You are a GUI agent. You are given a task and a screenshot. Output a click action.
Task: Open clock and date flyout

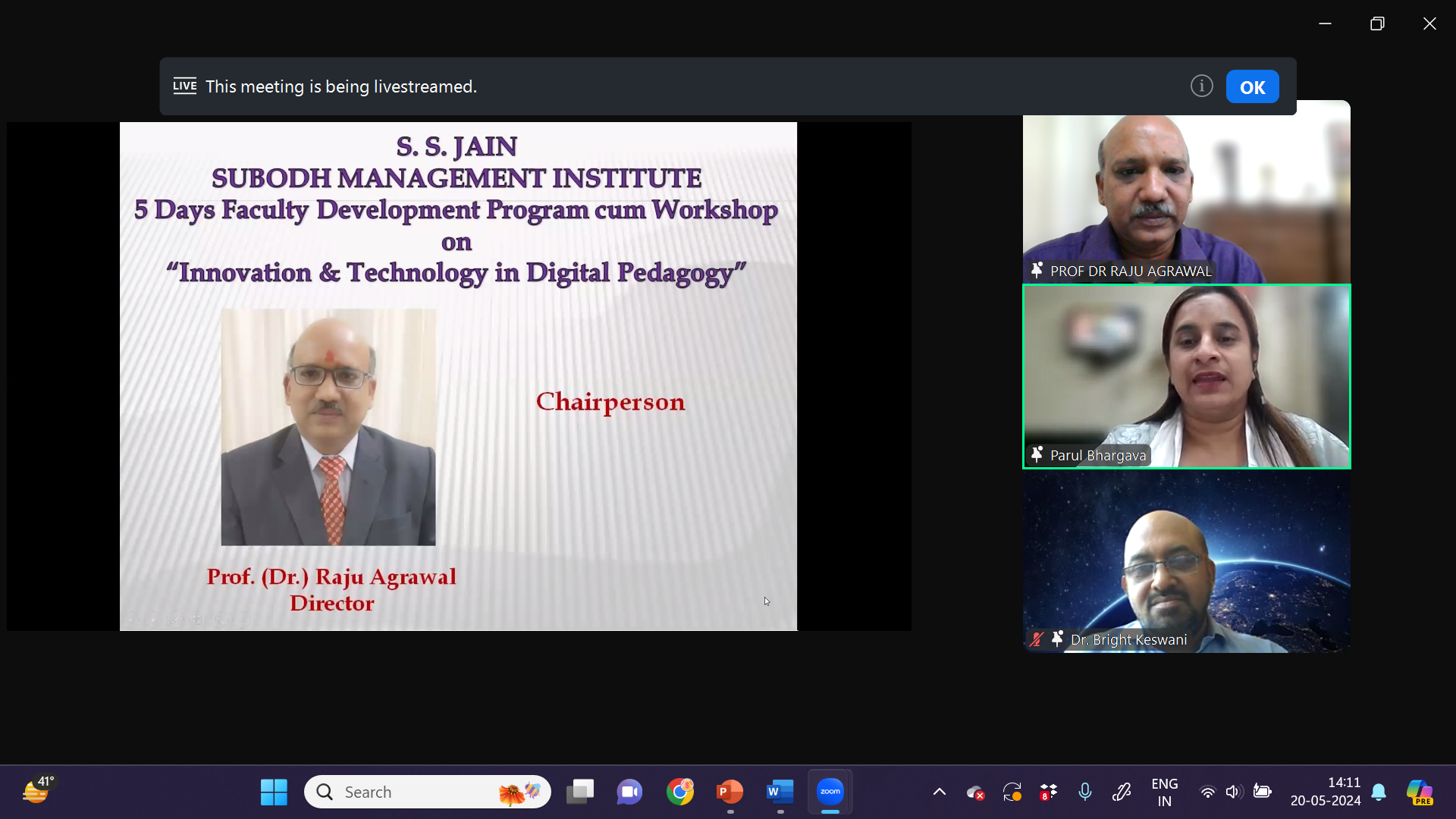coord(1325,792)
